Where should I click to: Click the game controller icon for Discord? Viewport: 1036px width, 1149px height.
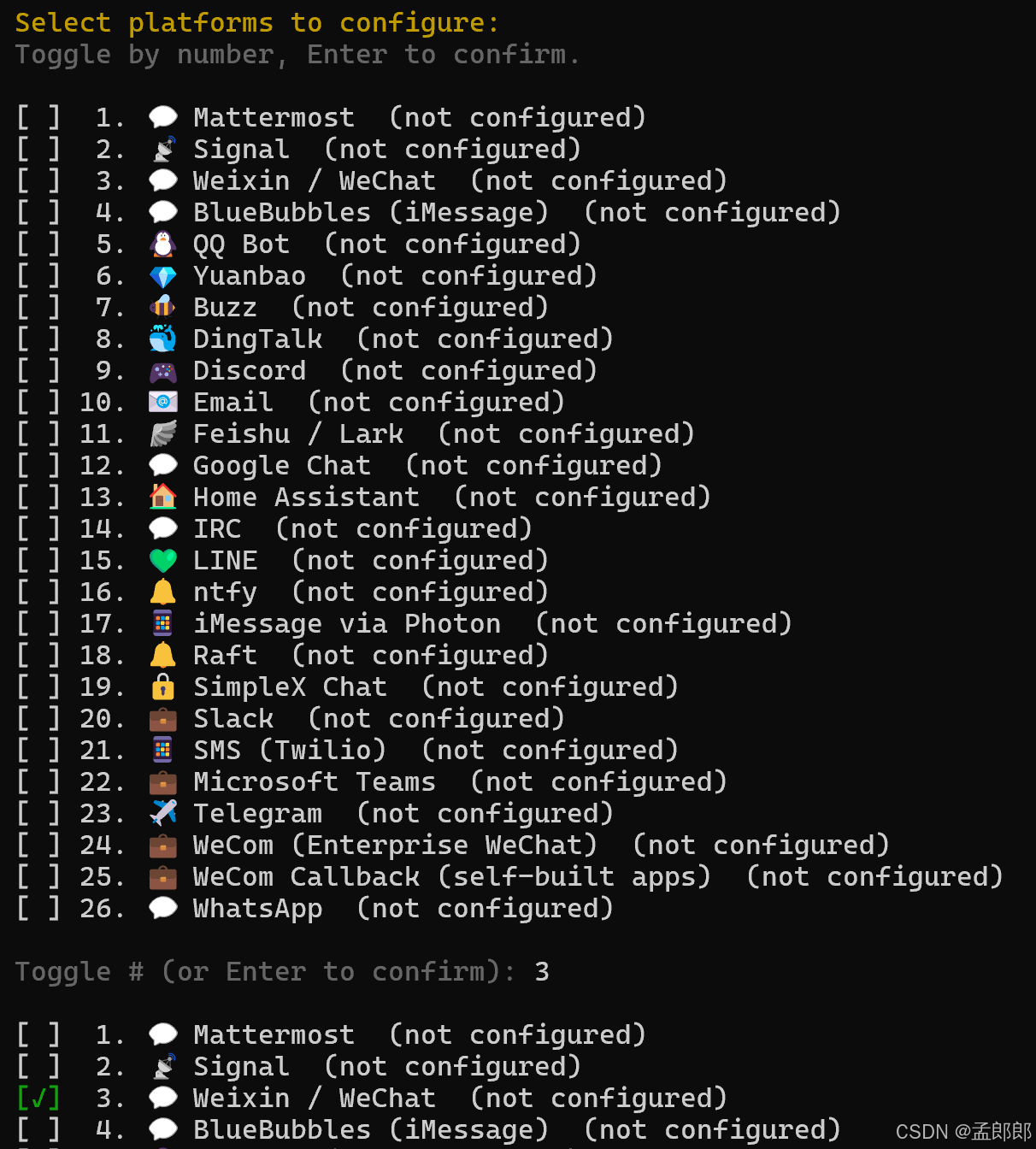(162, 372)
